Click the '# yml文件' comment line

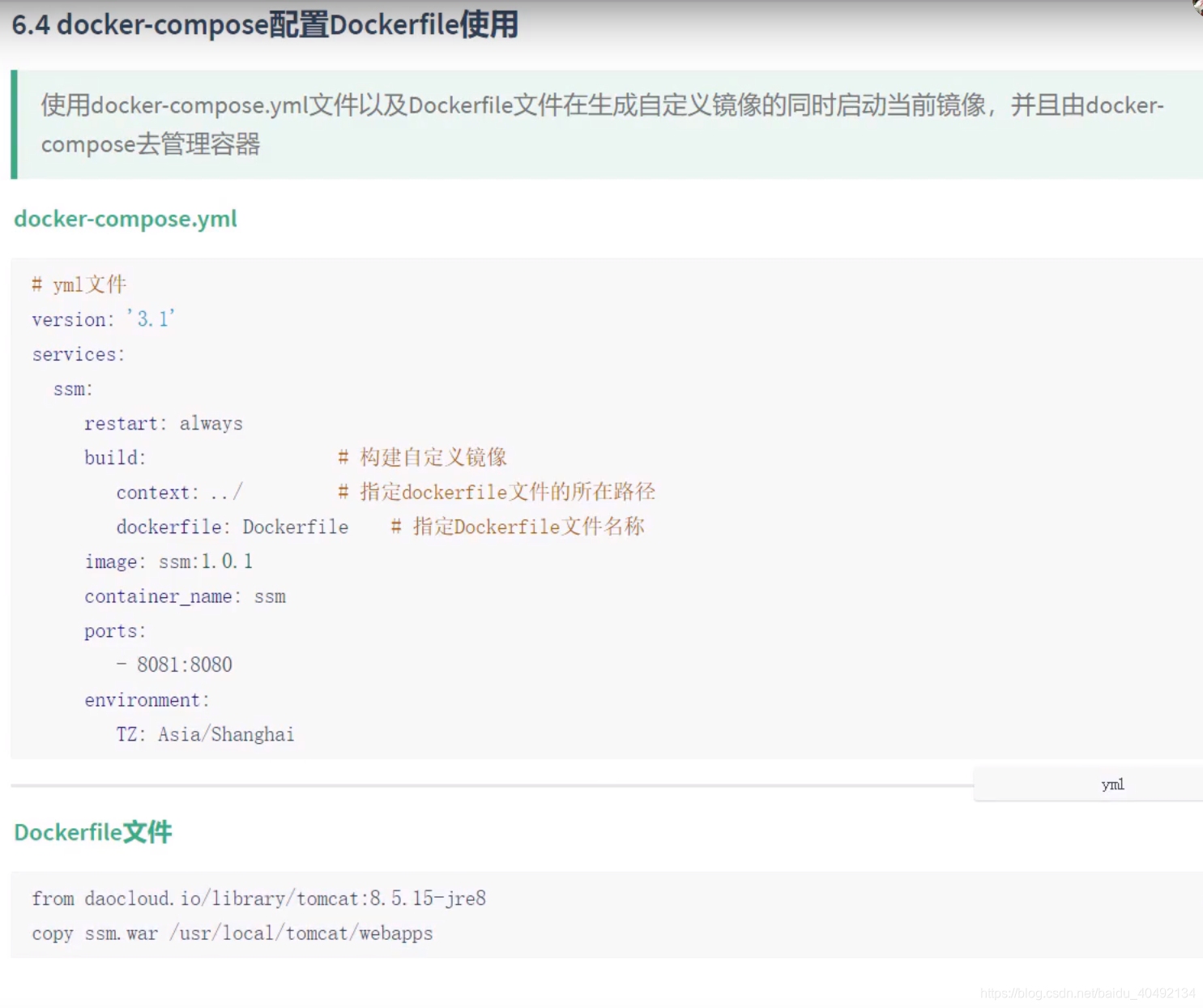[79, 284]
